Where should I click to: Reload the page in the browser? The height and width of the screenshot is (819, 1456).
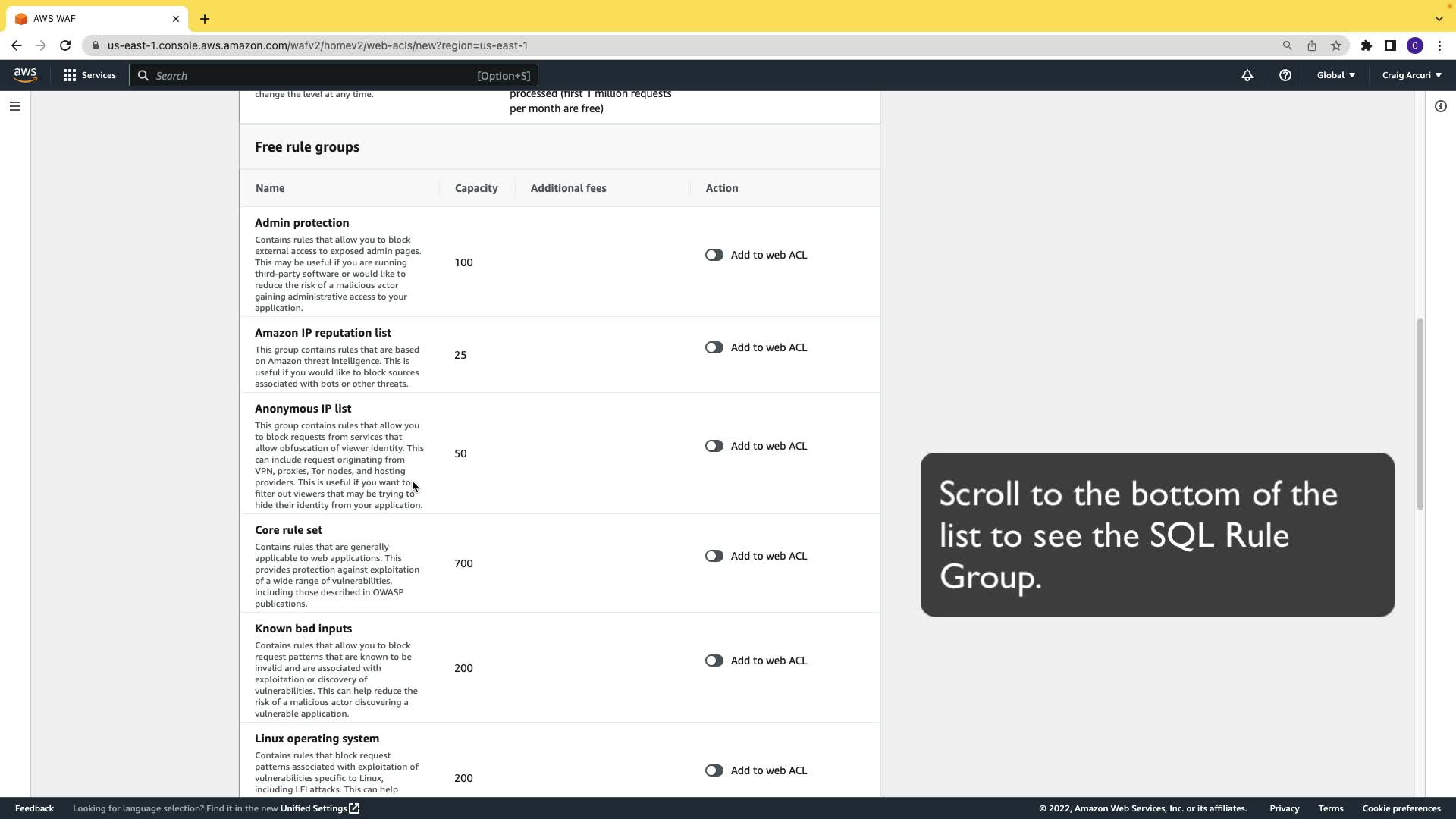coord(65,45)
